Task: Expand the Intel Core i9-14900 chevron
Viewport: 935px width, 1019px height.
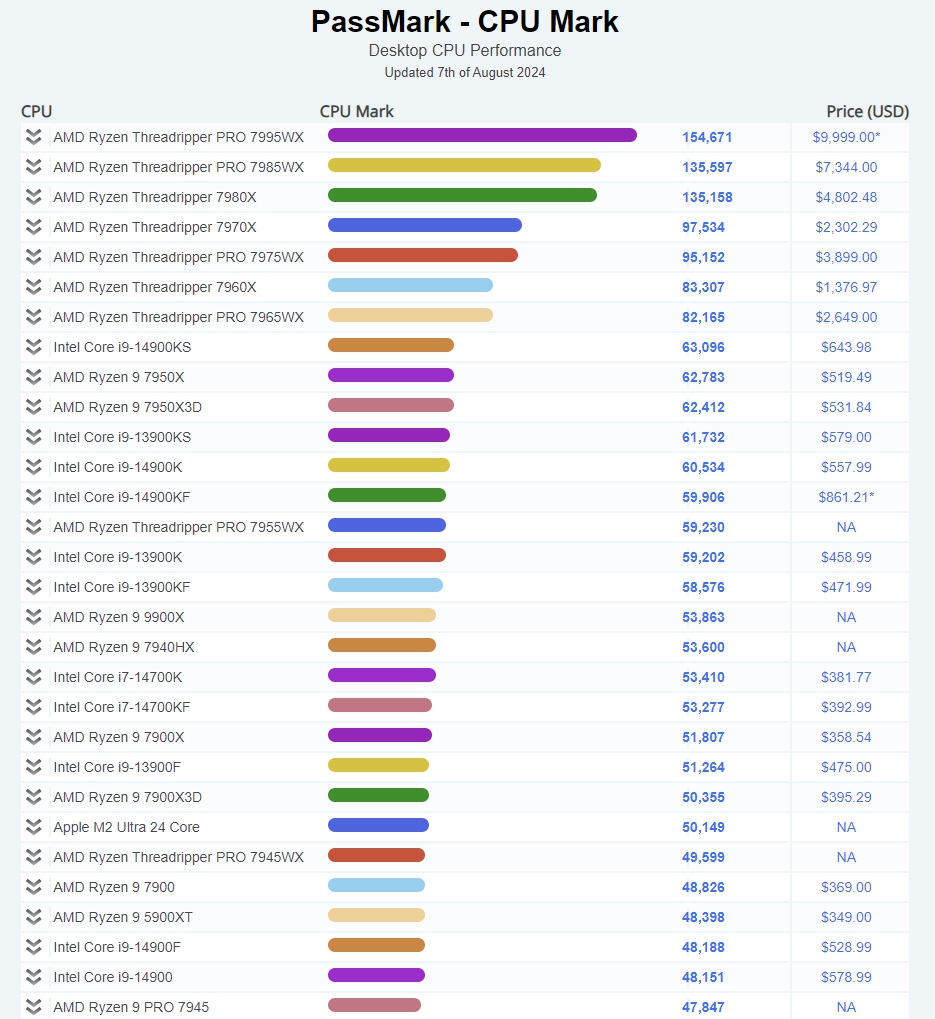Action: coord(34,977)
